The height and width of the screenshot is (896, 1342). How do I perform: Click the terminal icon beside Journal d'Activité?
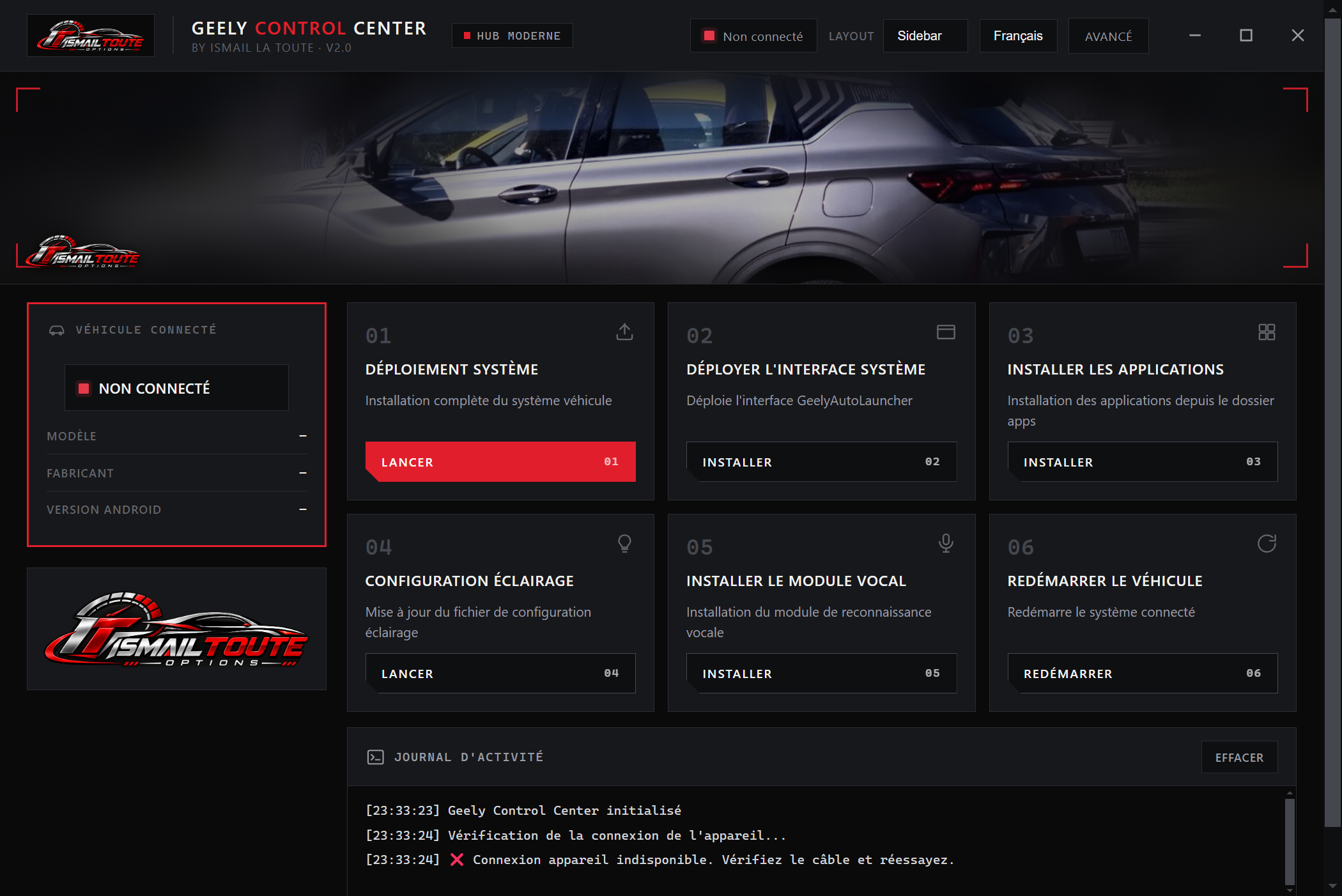(x=376, y=757)
